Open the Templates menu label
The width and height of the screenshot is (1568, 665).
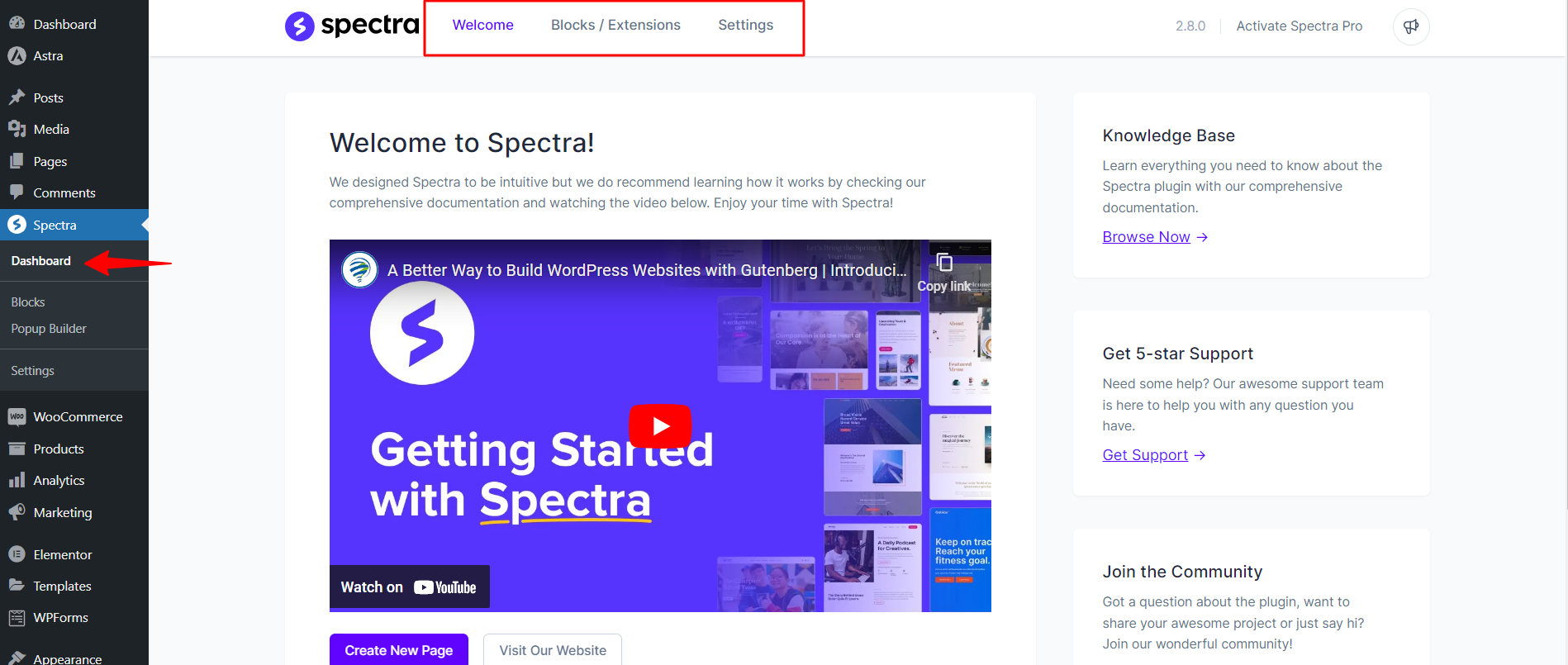click(x=62, y=586)
